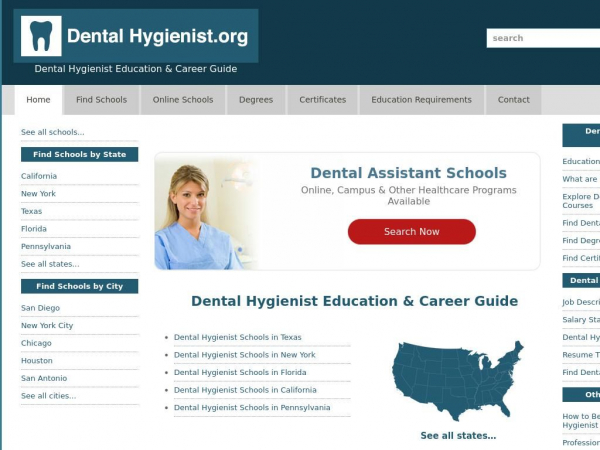
Task: Open the Home tab
Action: 38,100
